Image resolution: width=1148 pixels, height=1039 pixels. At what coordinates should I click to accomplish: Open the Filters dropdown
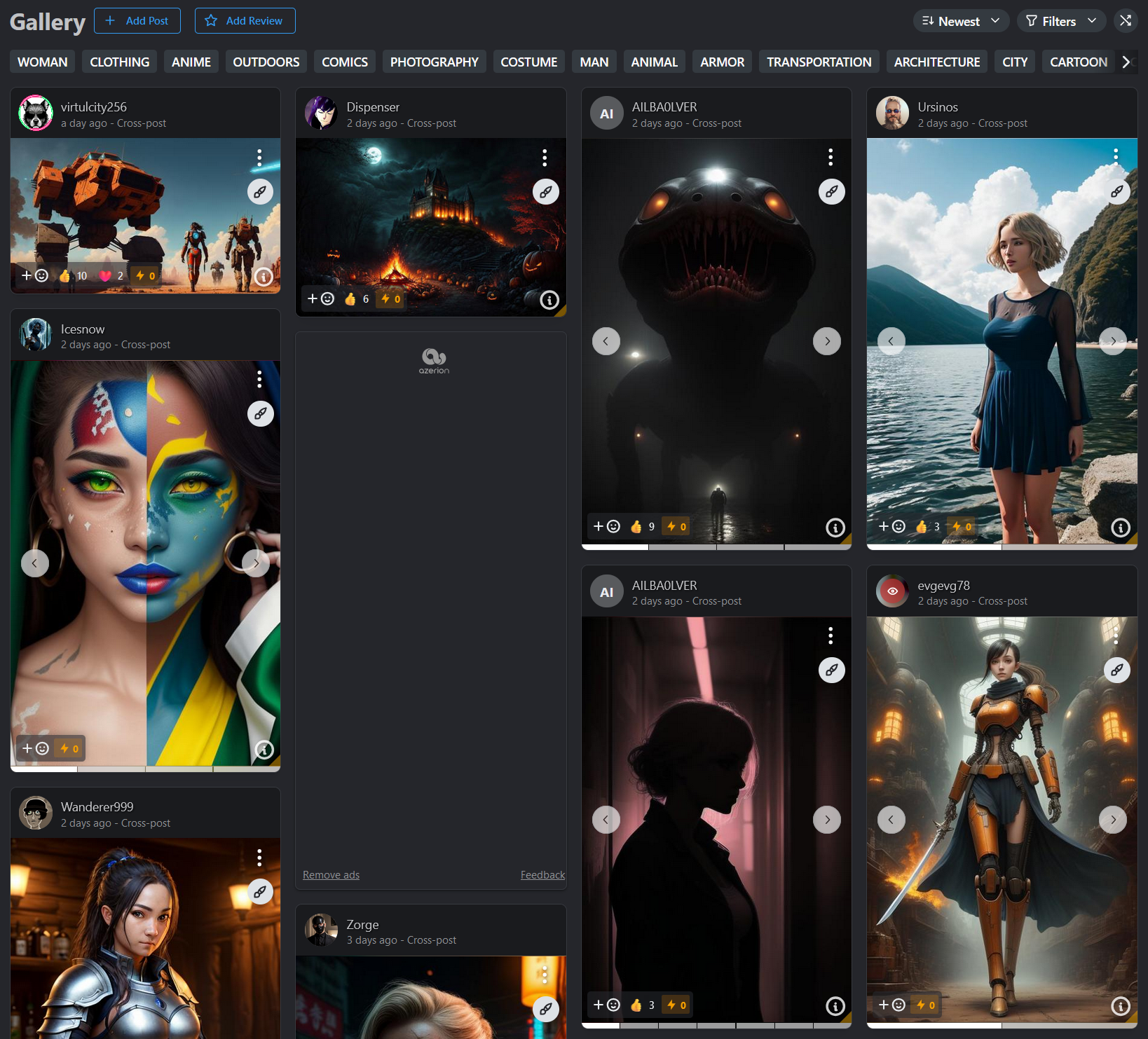pyautogui.click(x=1061, y=21)
